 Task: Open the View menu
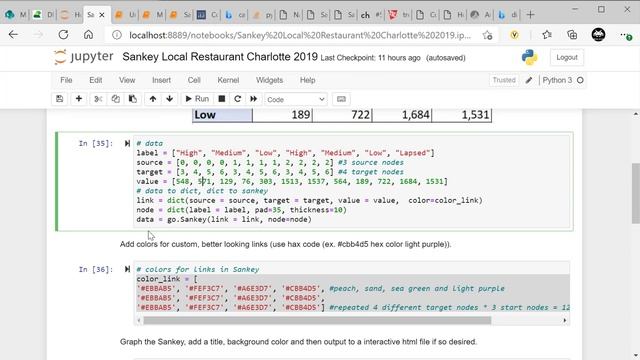(x=127, y=80)
